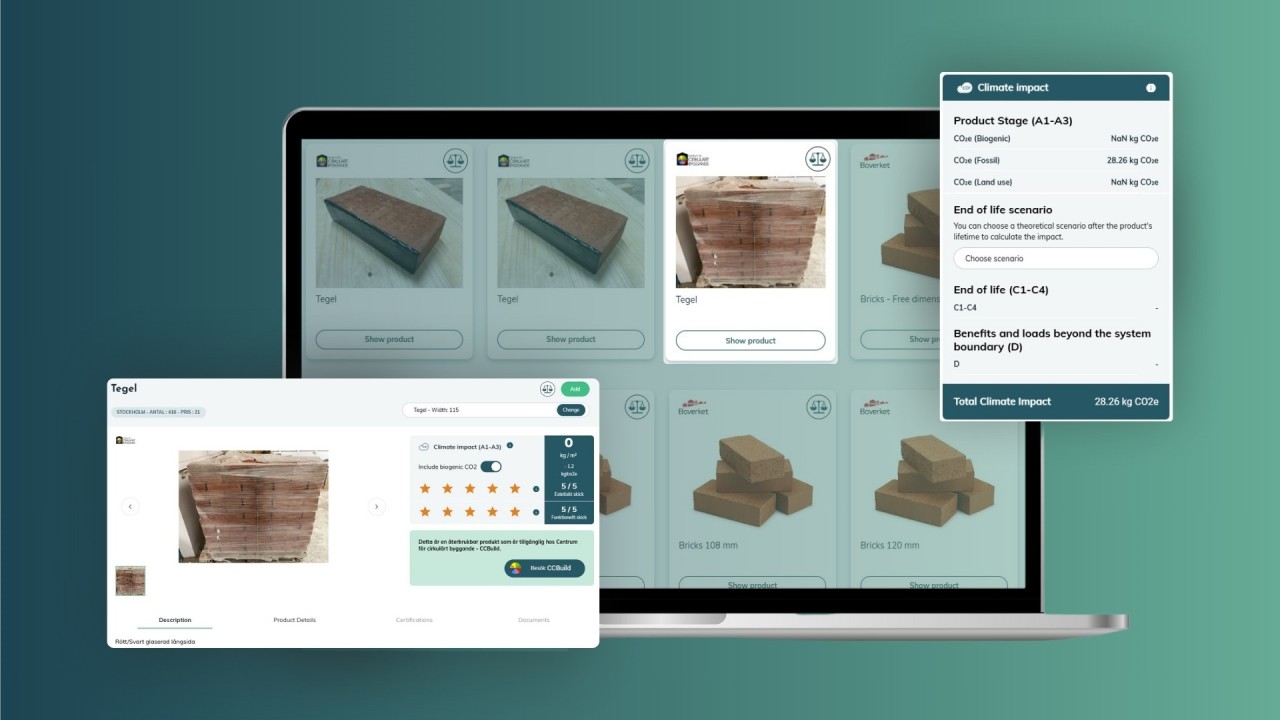Toggle Include biogenic CO2 switch
The width and height of the screenshot is (1280, 720).
click(x=491, y=467)
